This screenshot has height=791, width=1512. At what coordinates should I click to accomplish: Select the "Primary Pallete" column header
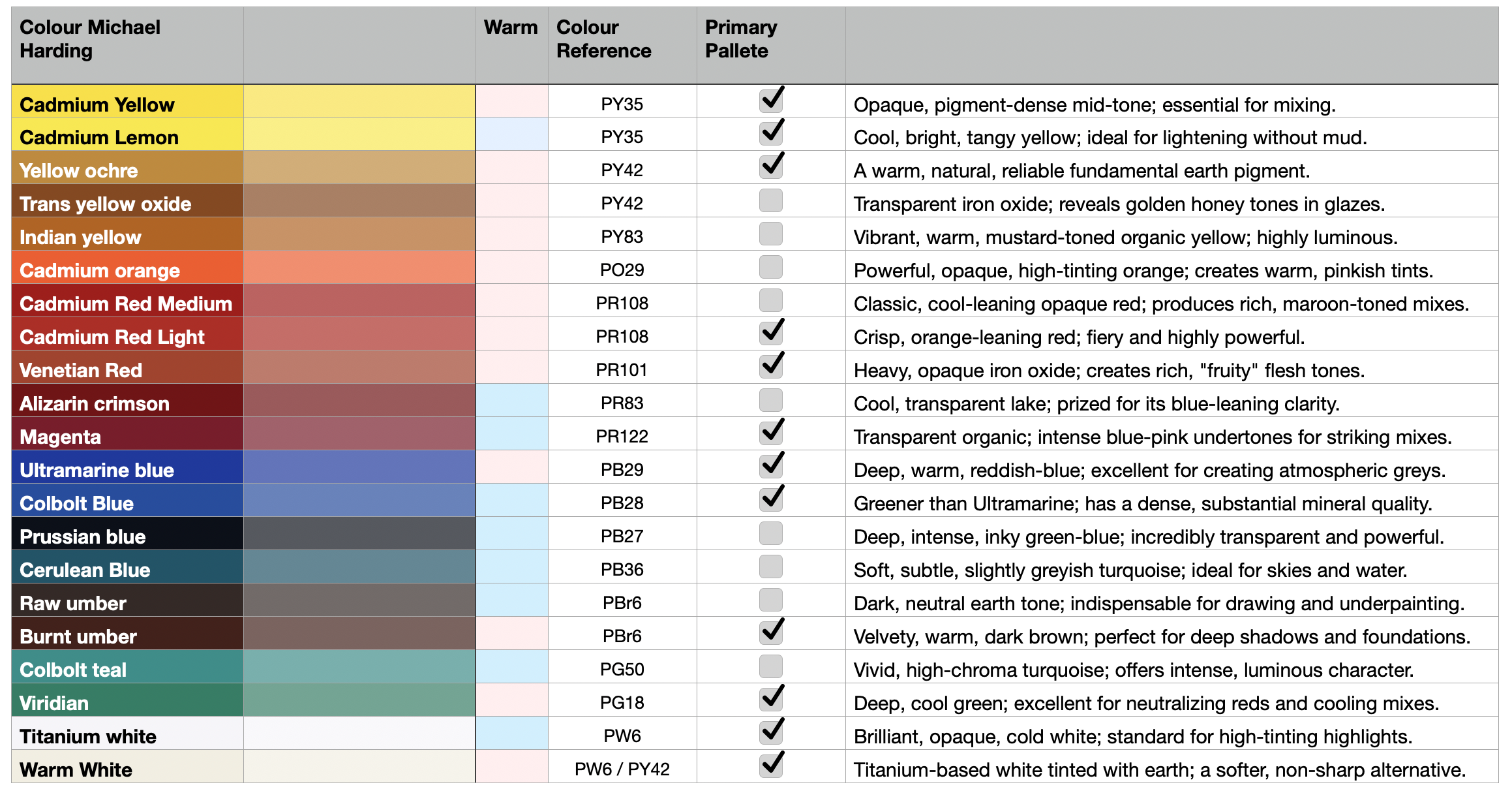coord(771,45)
